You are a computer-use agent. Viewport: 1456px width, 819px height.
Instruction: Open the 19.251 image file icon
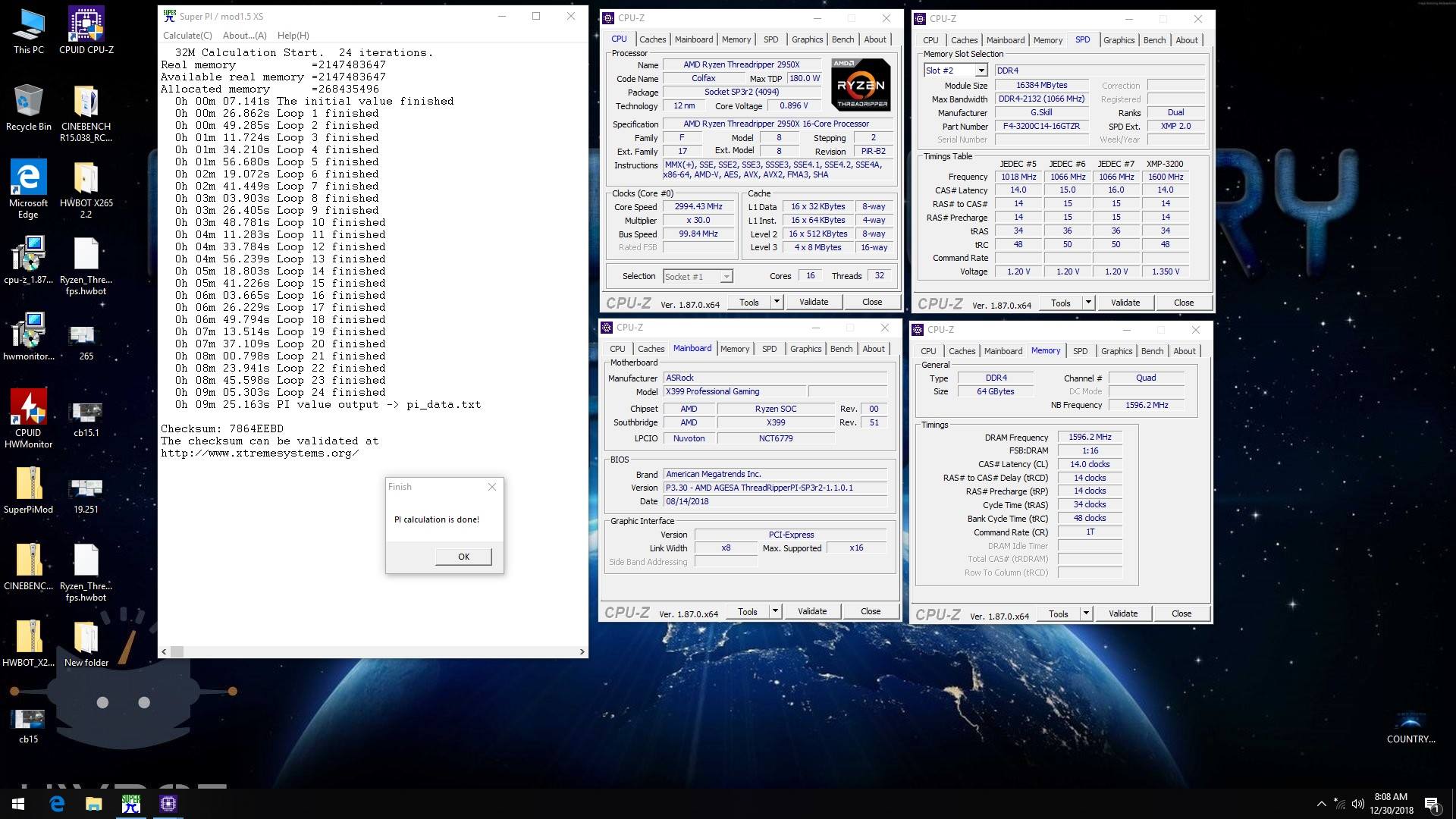(x=86, y=494)
